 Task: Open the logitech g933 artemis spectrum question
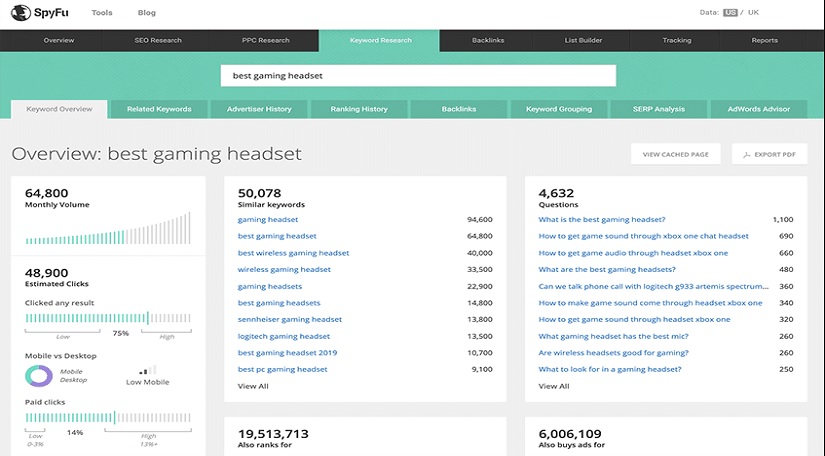[653, 287]
